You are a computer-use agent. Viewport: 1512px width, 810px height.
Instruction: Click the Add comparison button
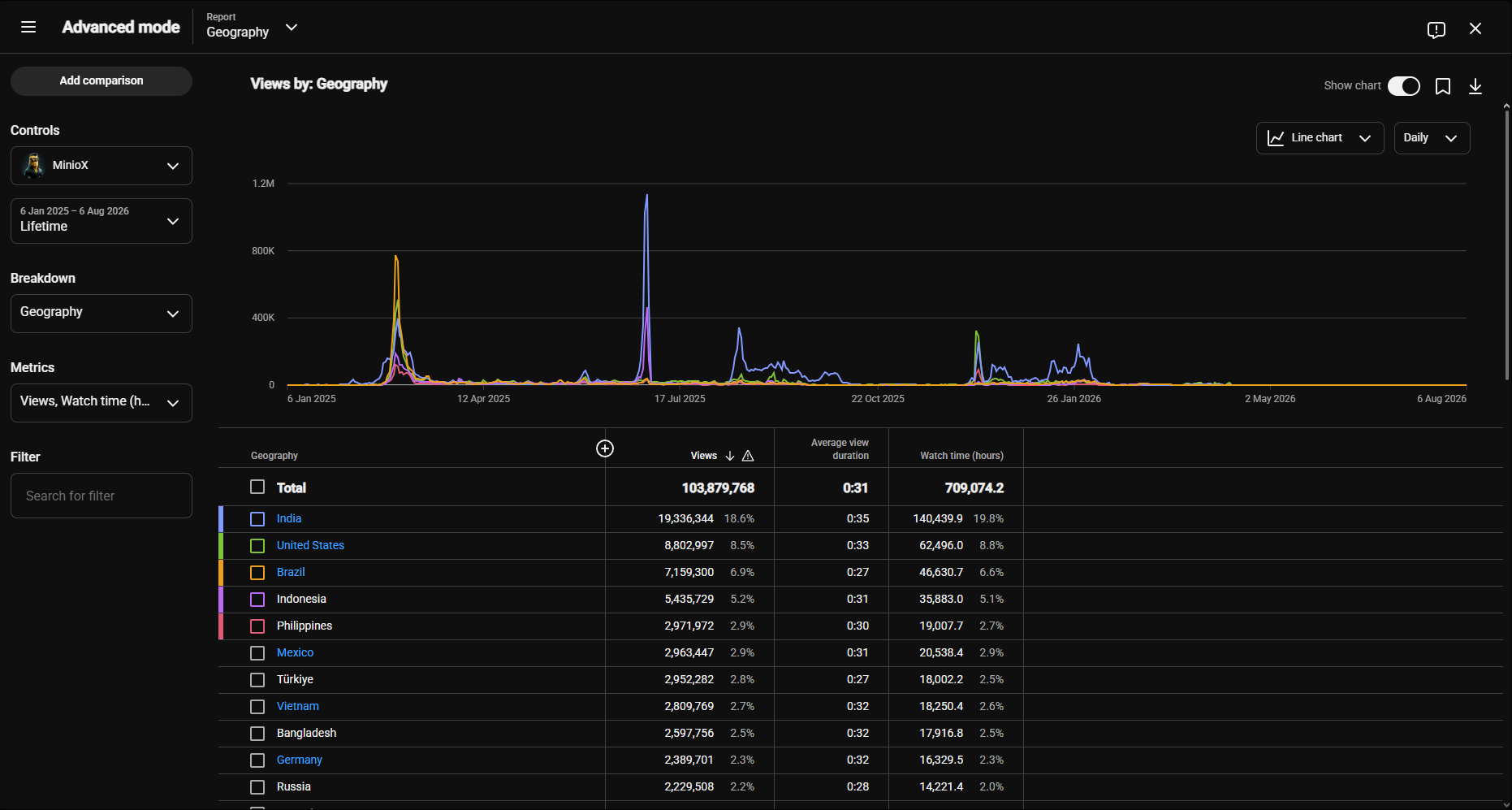click(x=102, y=81)
